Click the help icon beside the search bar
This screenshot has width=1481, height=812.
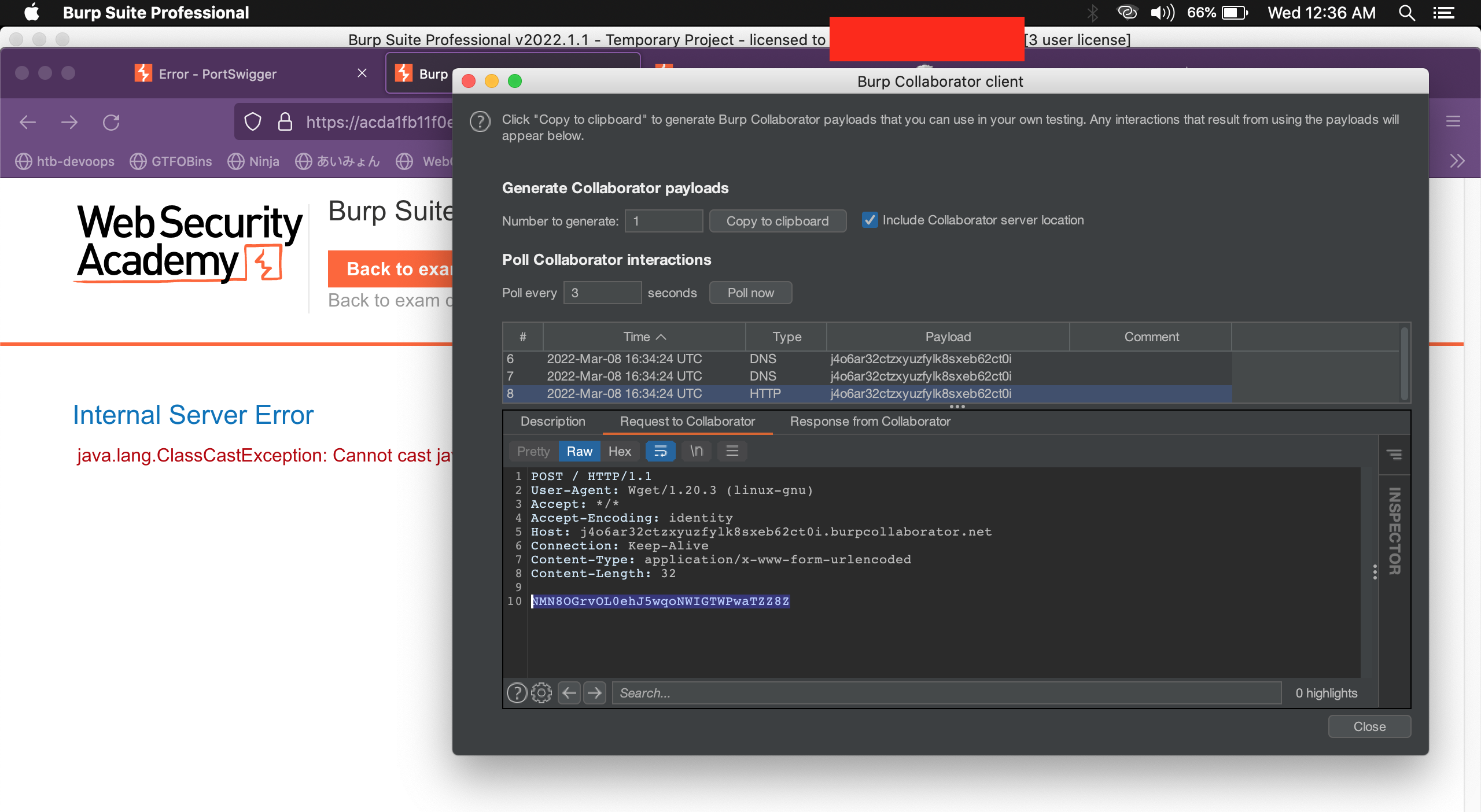[517, 692]
